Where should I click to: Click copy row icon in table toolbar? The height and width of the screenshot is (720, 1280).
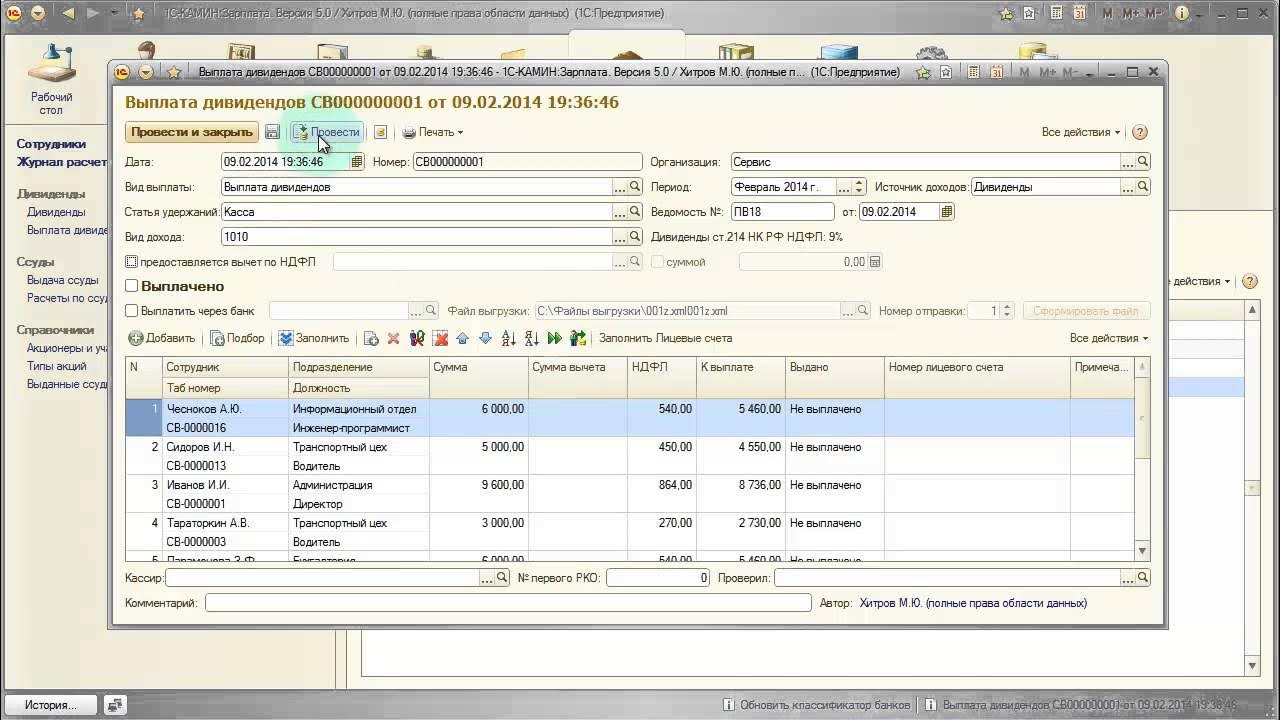coord(370,338)
